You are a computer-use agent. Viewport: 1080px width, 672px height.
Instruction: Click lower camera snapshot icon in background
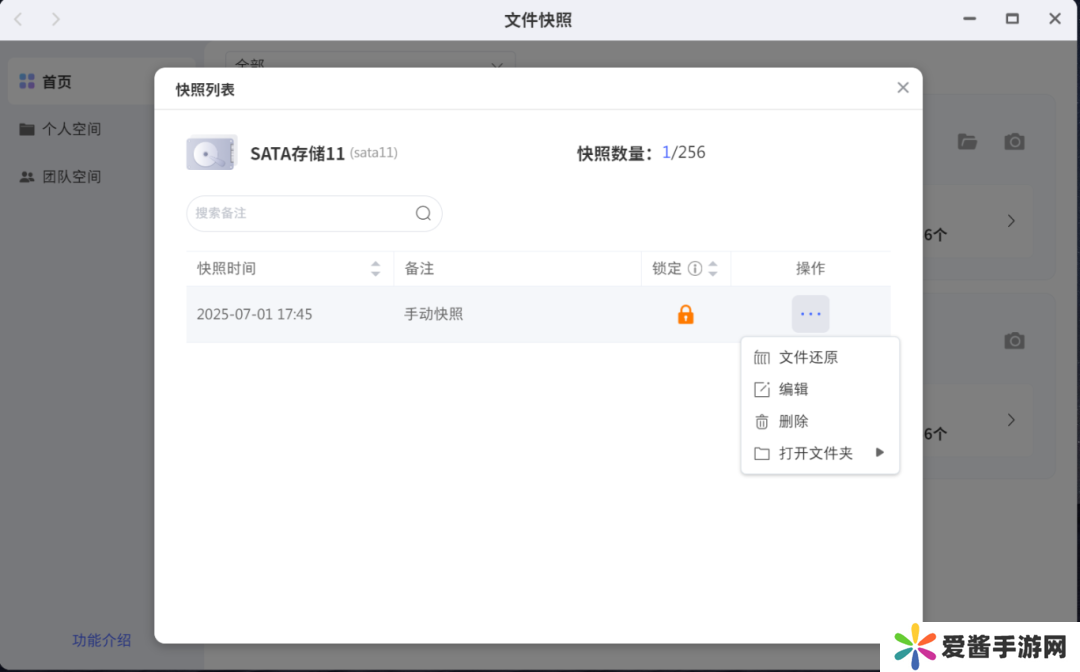(1014, 341)
